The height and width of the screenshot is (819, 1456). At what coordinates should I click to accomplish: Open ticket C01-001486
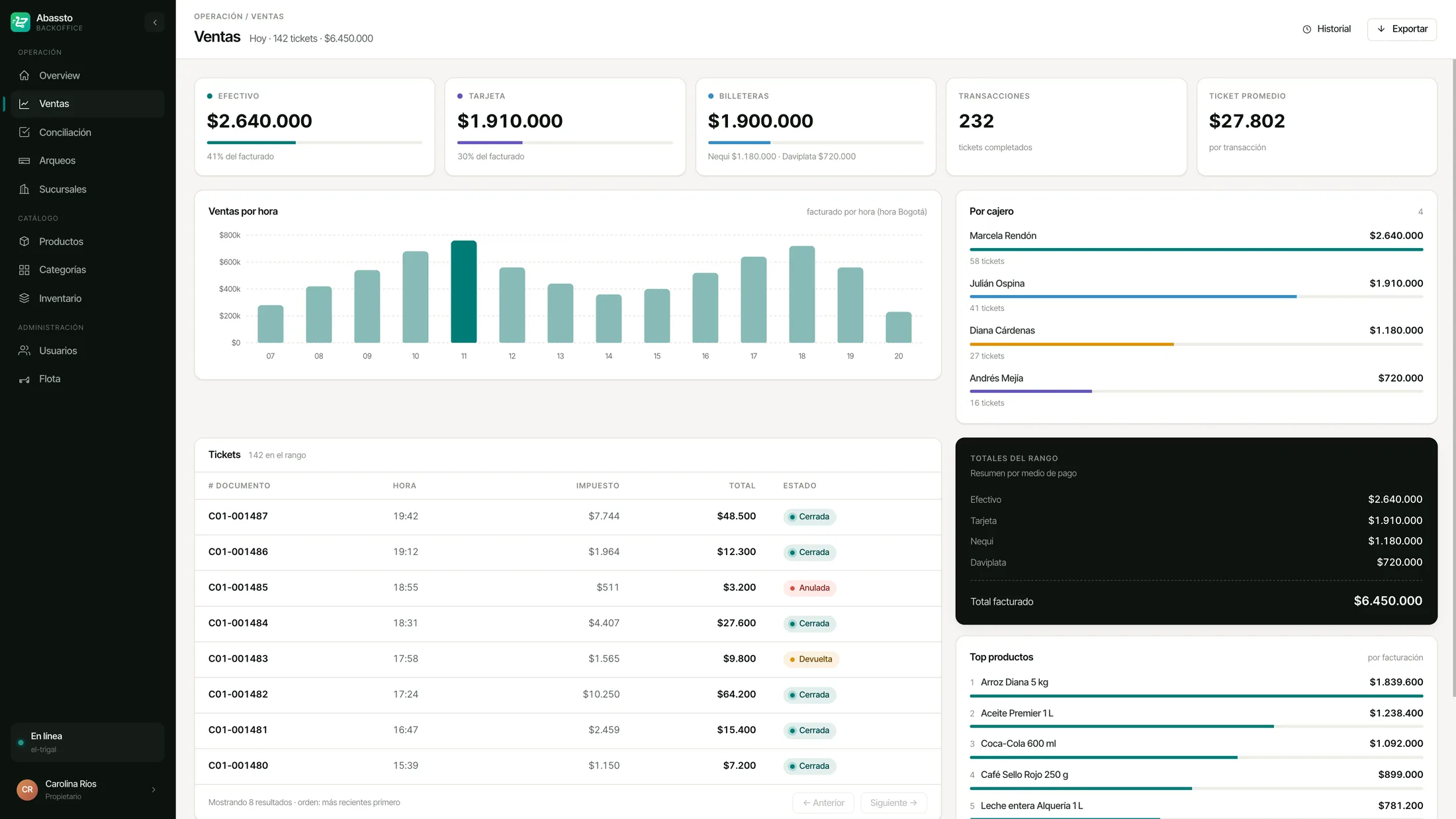click(x=568, y=552)
